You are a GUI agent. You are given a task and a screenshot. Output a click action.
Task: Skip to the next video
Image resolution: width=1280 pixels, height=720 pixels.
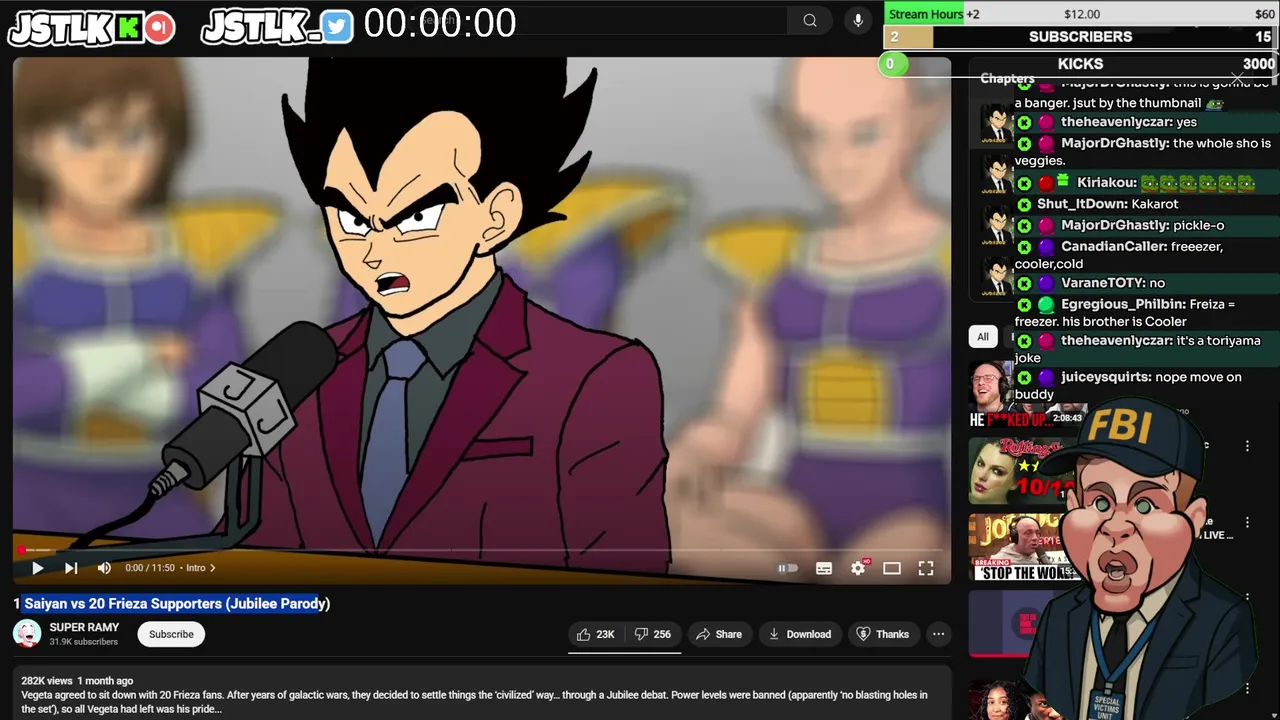pos(71,568)
